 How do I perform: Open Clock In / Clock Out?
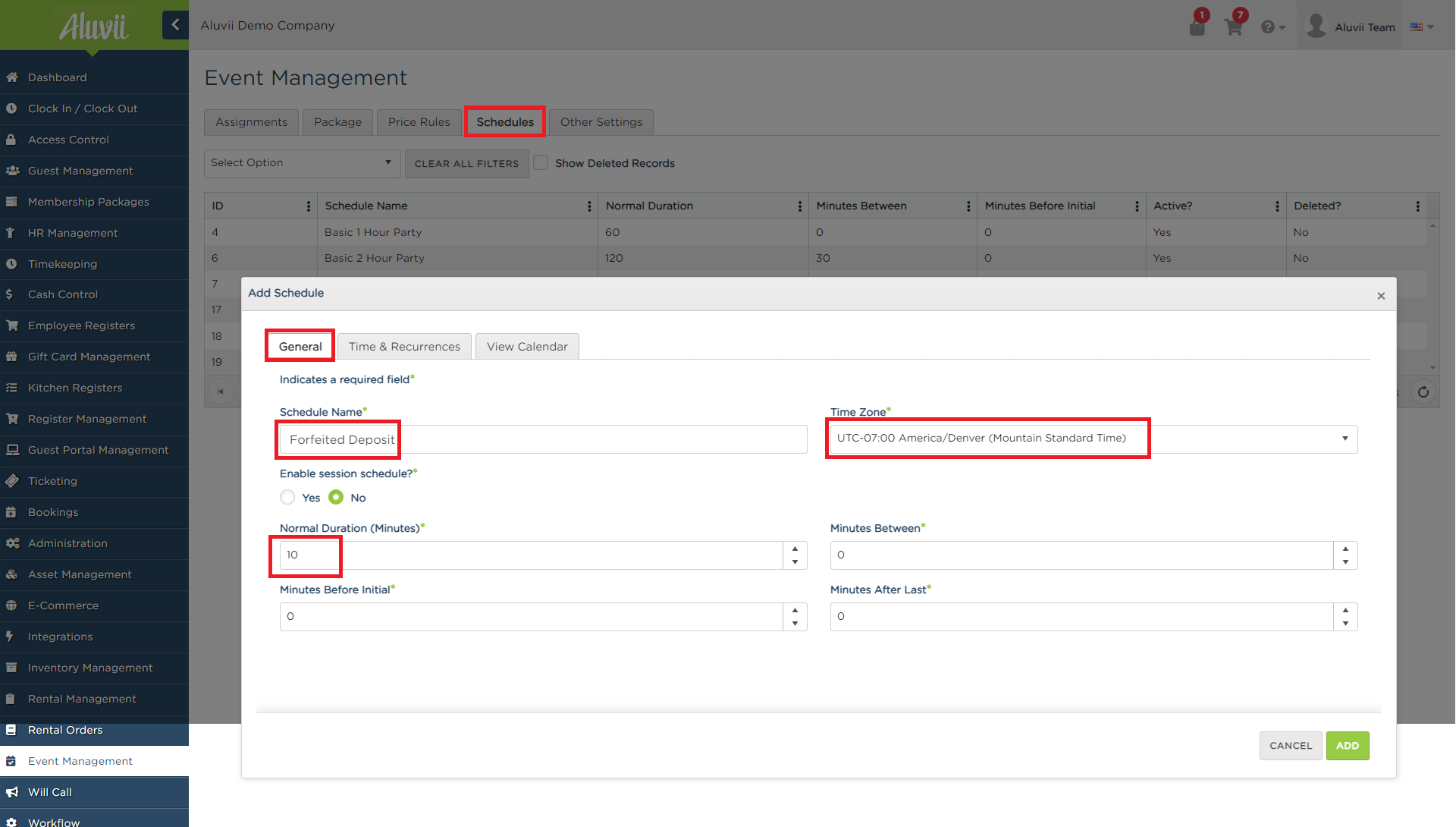[94, 108]
